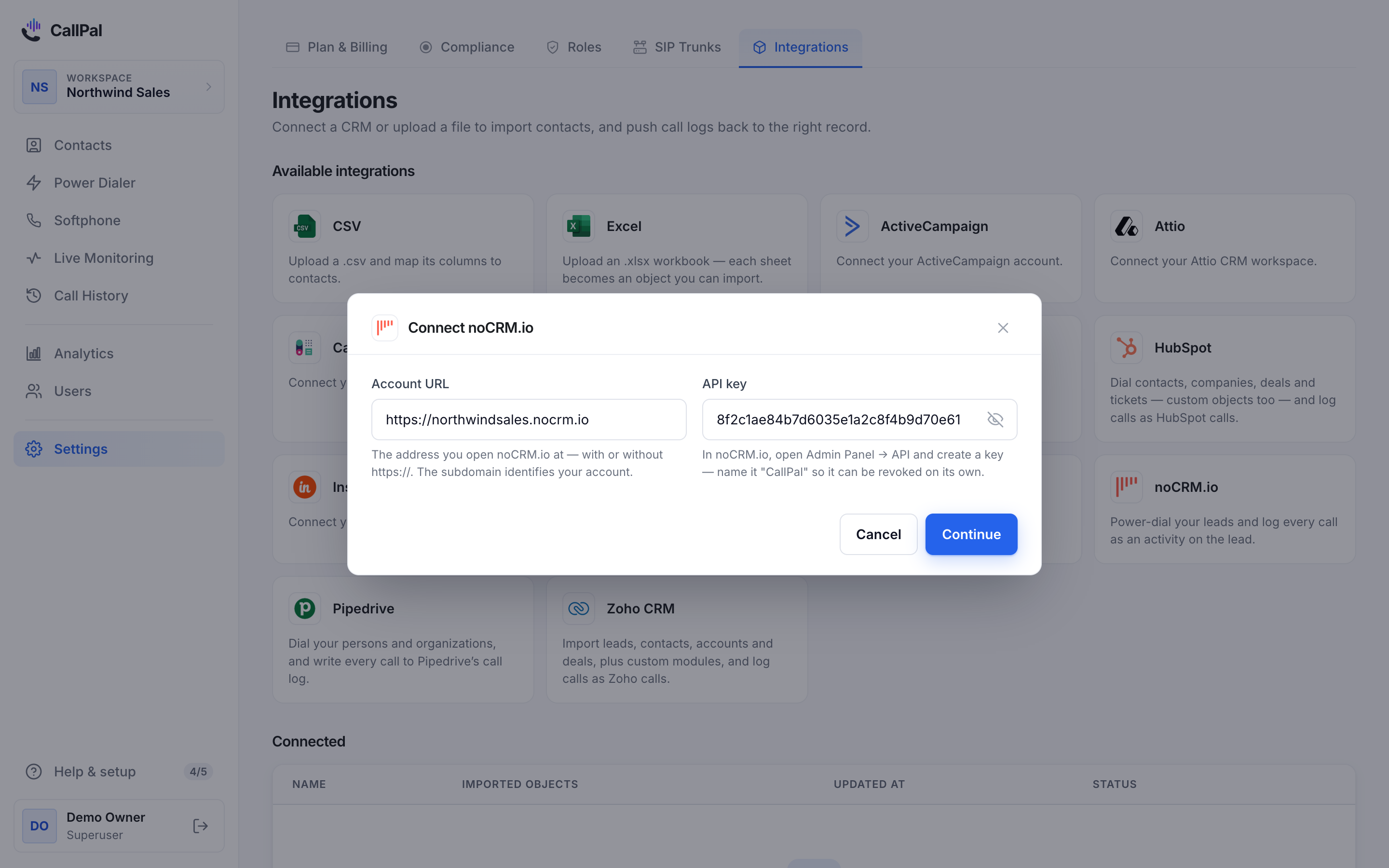Select Settings in the sidebar
This screenshot has height=868, width=1389.
119,449
